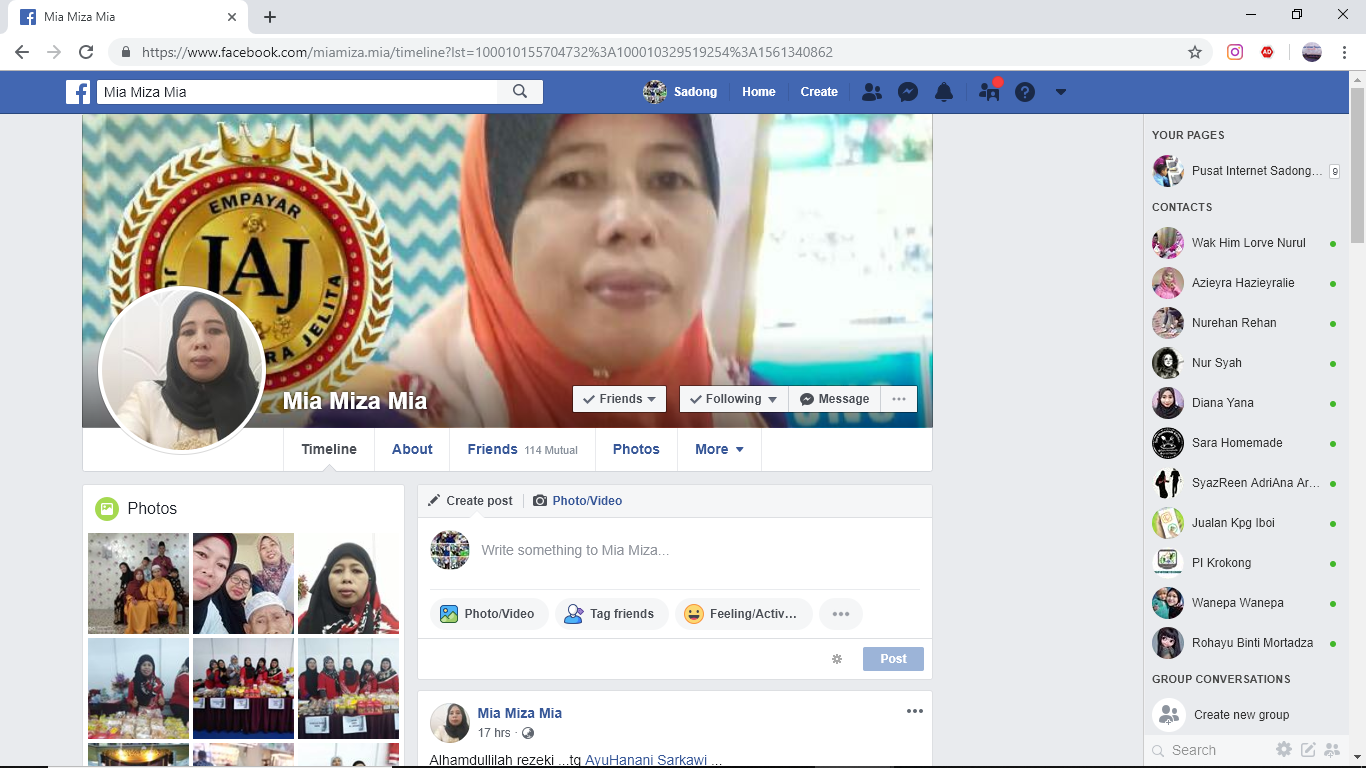The image size is (1366, 768).
Task: Open chat sidebar settings gear icon
Action: click(1284, 749)
